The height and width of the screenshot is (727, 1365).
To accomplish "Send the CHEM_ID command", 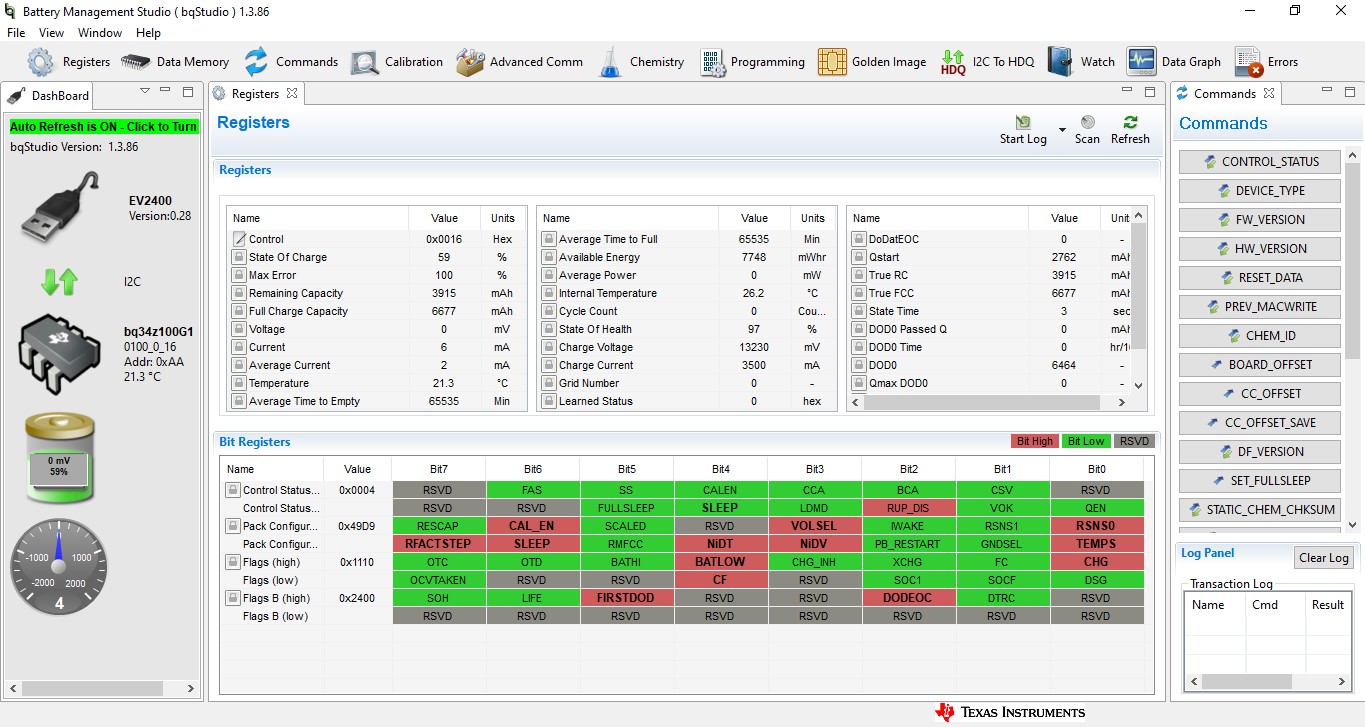I will pyautogui.click(x=1259, y=335).
